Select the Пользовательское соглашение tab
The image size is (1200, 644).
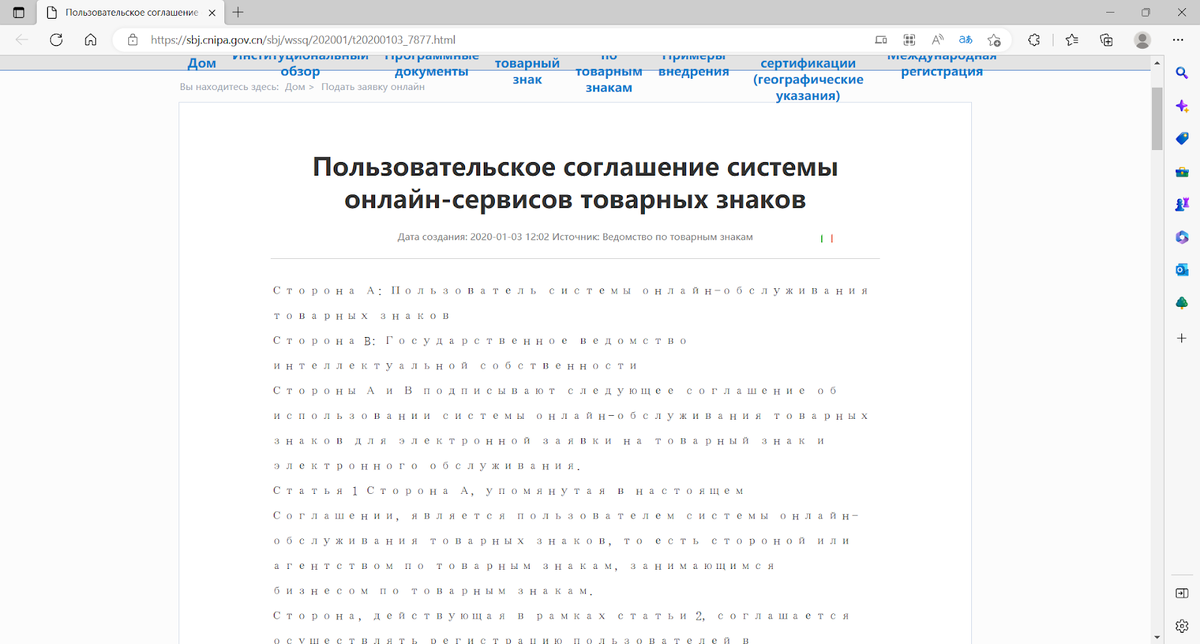tap(130, 12)
